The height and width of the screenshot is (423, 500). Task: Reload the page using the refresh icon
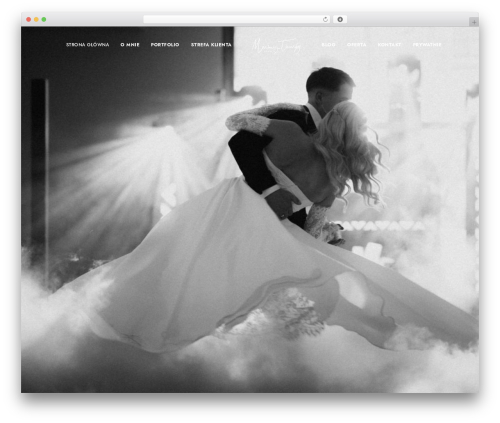click(325, 20)
